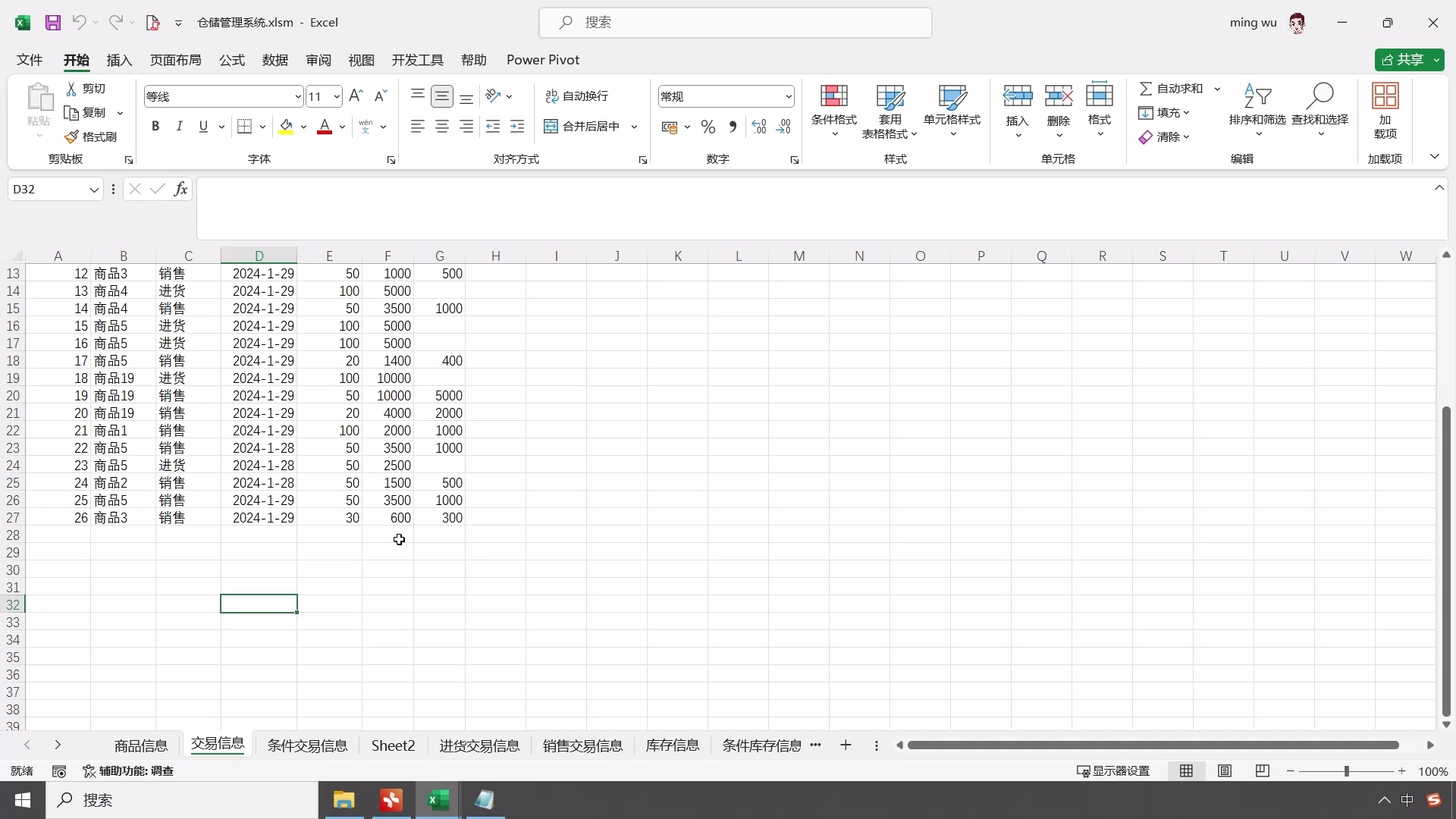The image size is (1456, 819).
Task: Click the Save button
Action: click(52, 22)
